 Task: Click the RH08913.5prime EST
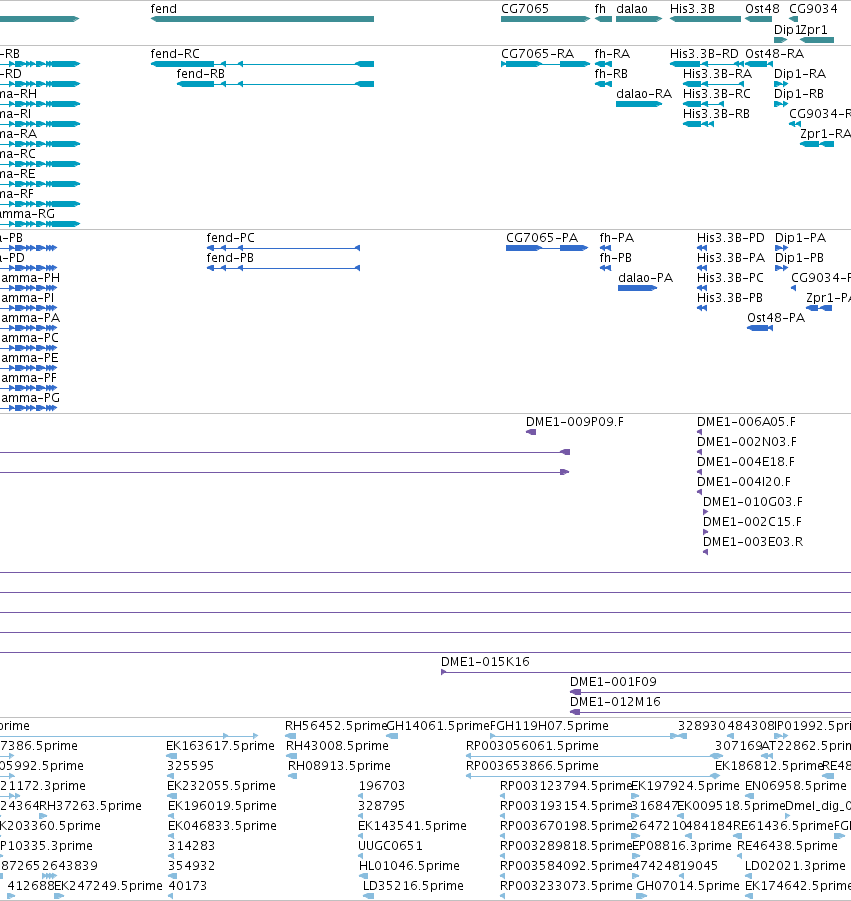[292, 776]
